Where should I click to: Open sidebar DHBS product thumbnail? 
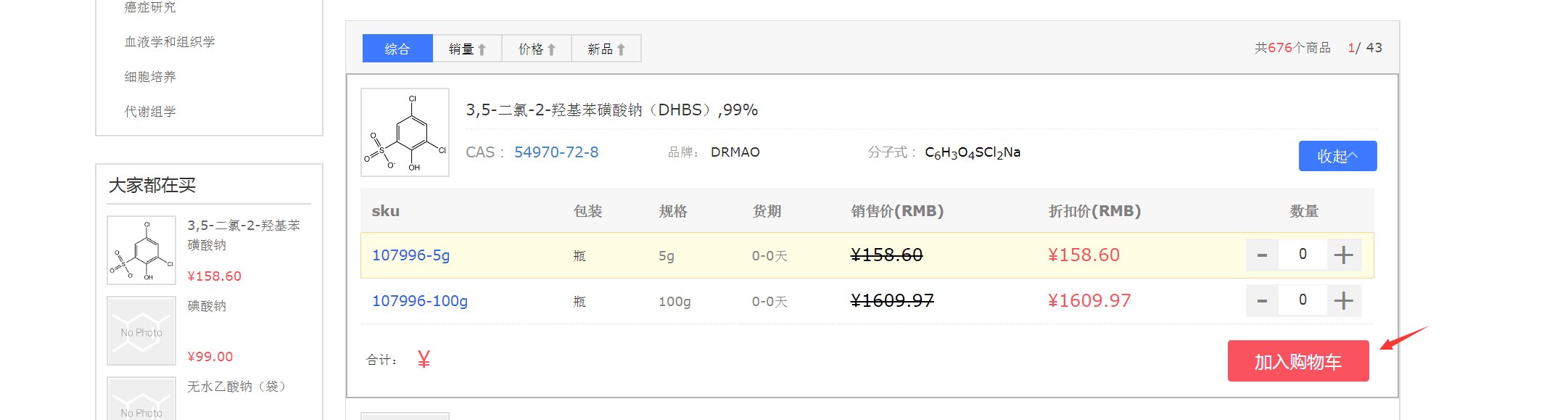(x=141, y=250)
